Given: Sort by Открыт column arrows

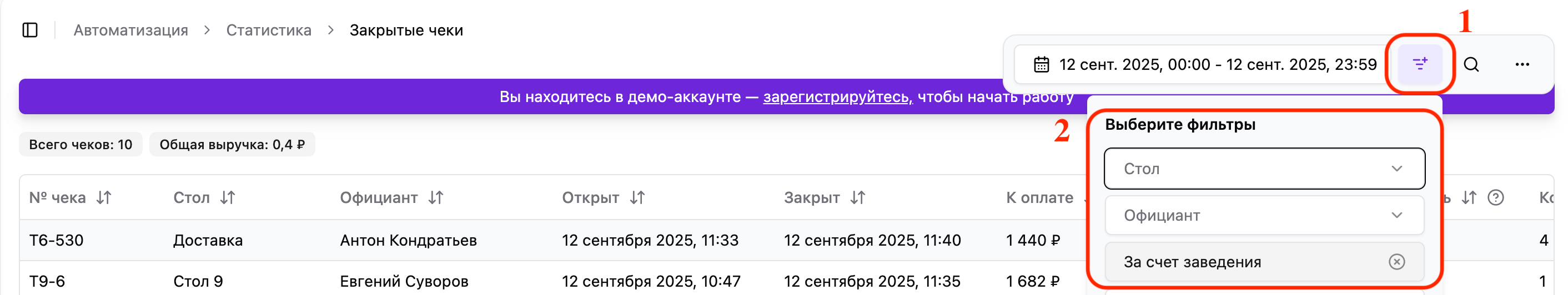Looking at the screenshot, I should tap(637, 197).
